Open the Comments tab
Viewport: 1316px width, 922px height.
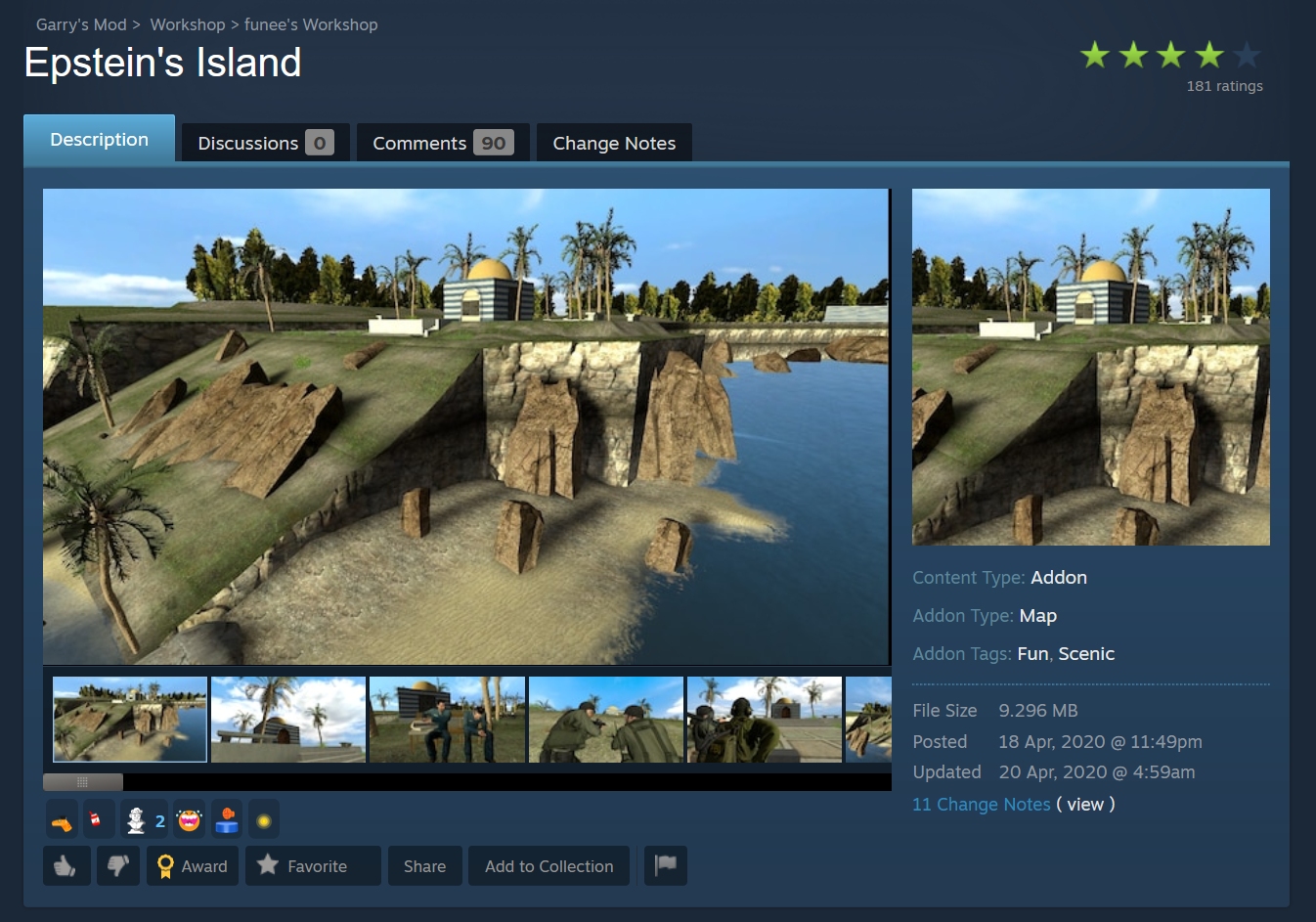[443, 143]
